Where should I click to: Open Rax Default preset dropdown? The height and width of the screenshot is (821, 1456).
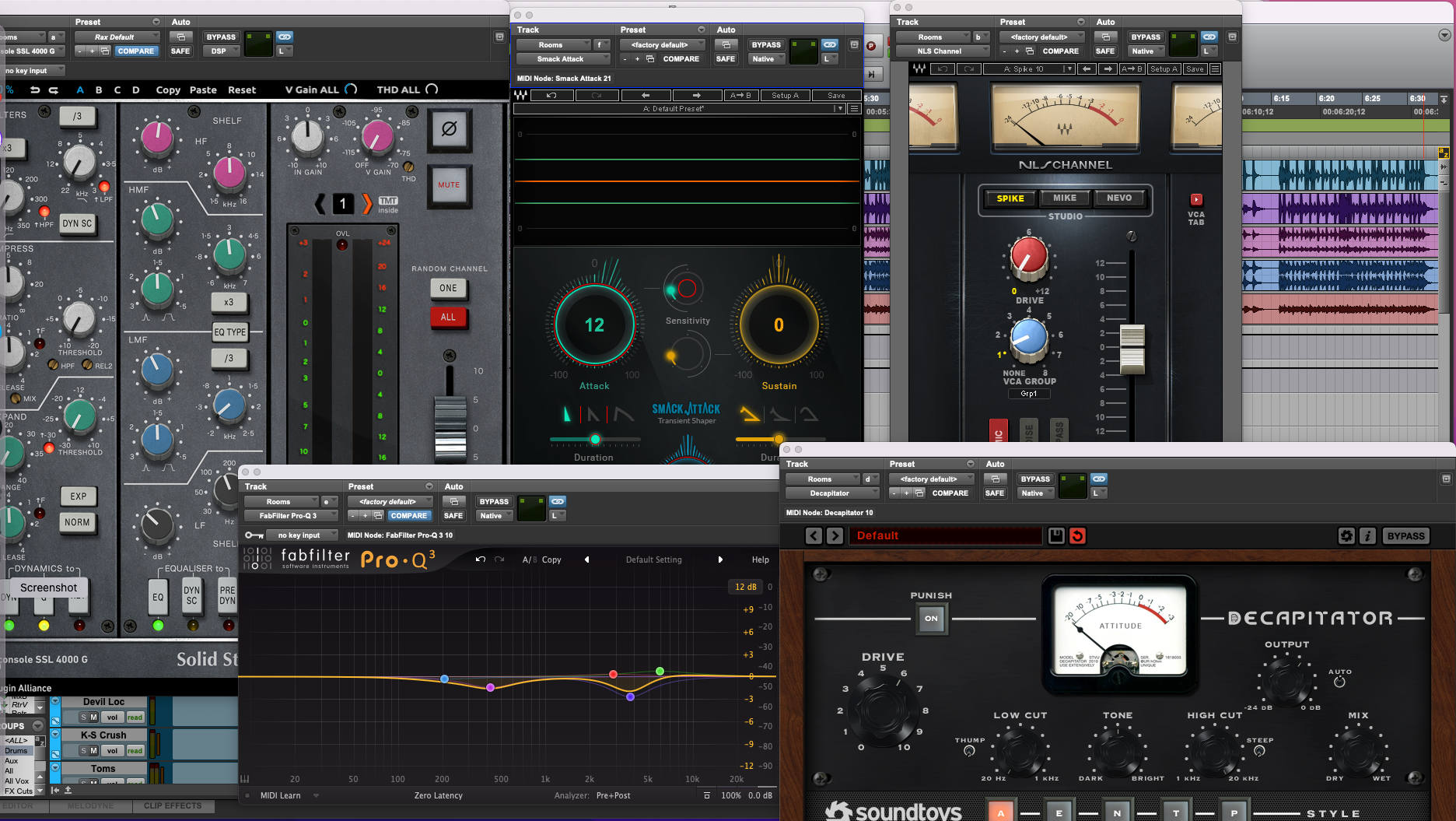pyautogui.click(x=117, y=37)
